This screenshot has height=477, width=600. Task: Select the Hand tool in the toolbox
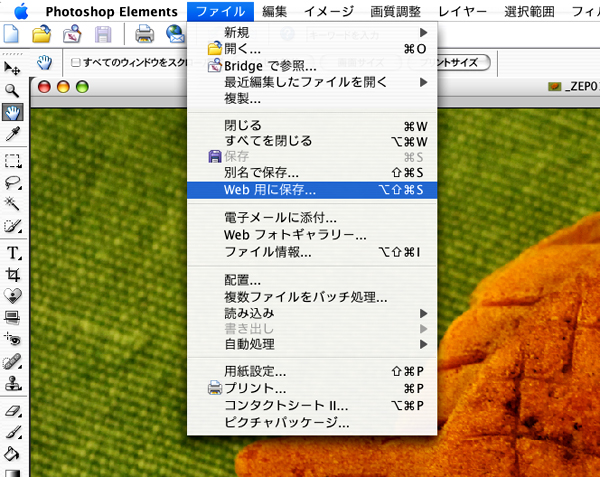pos(12,112)
